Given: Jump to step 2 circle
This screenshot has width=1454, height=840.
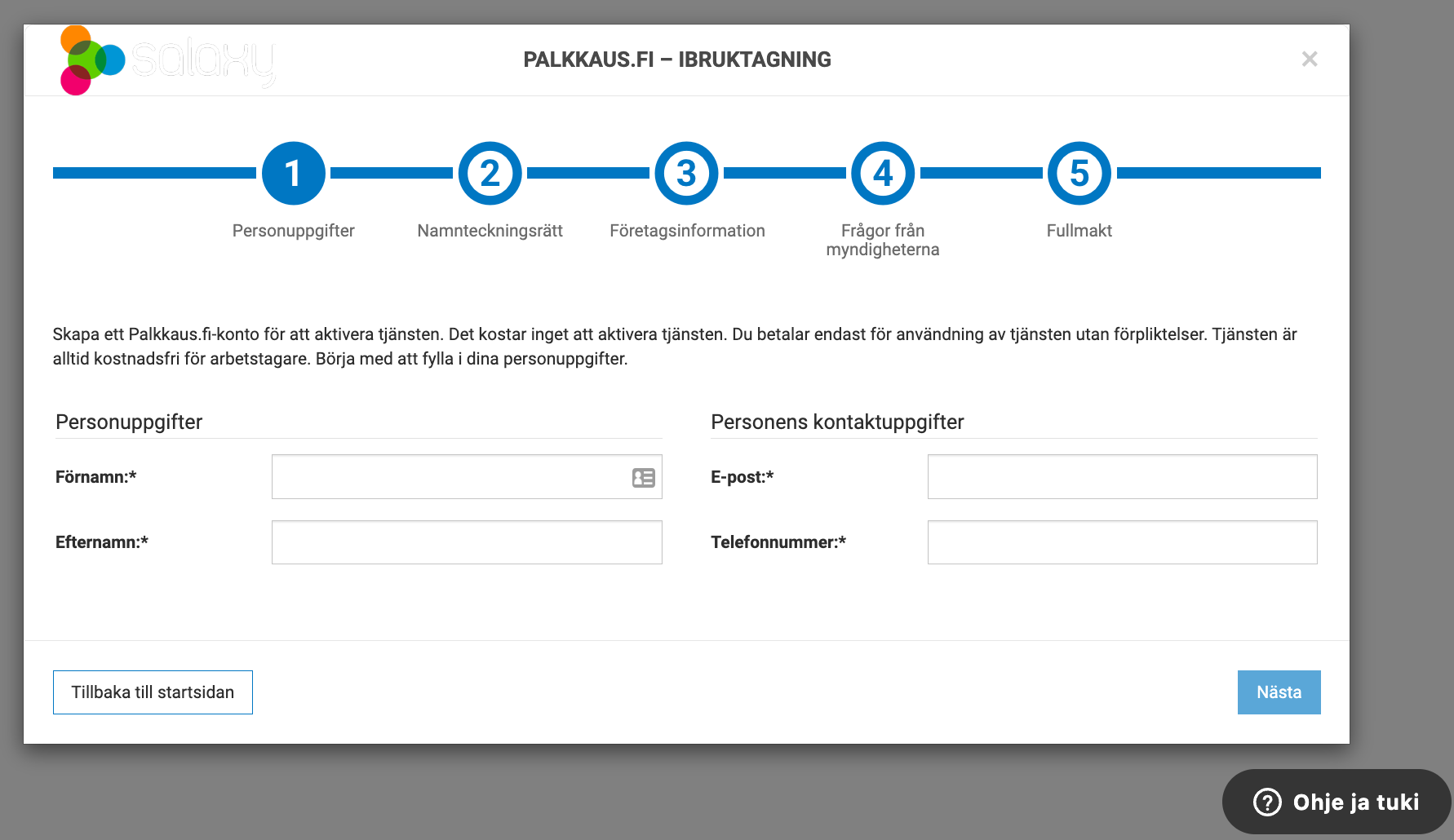Looking at the screenshot, I should coord(490,173).
